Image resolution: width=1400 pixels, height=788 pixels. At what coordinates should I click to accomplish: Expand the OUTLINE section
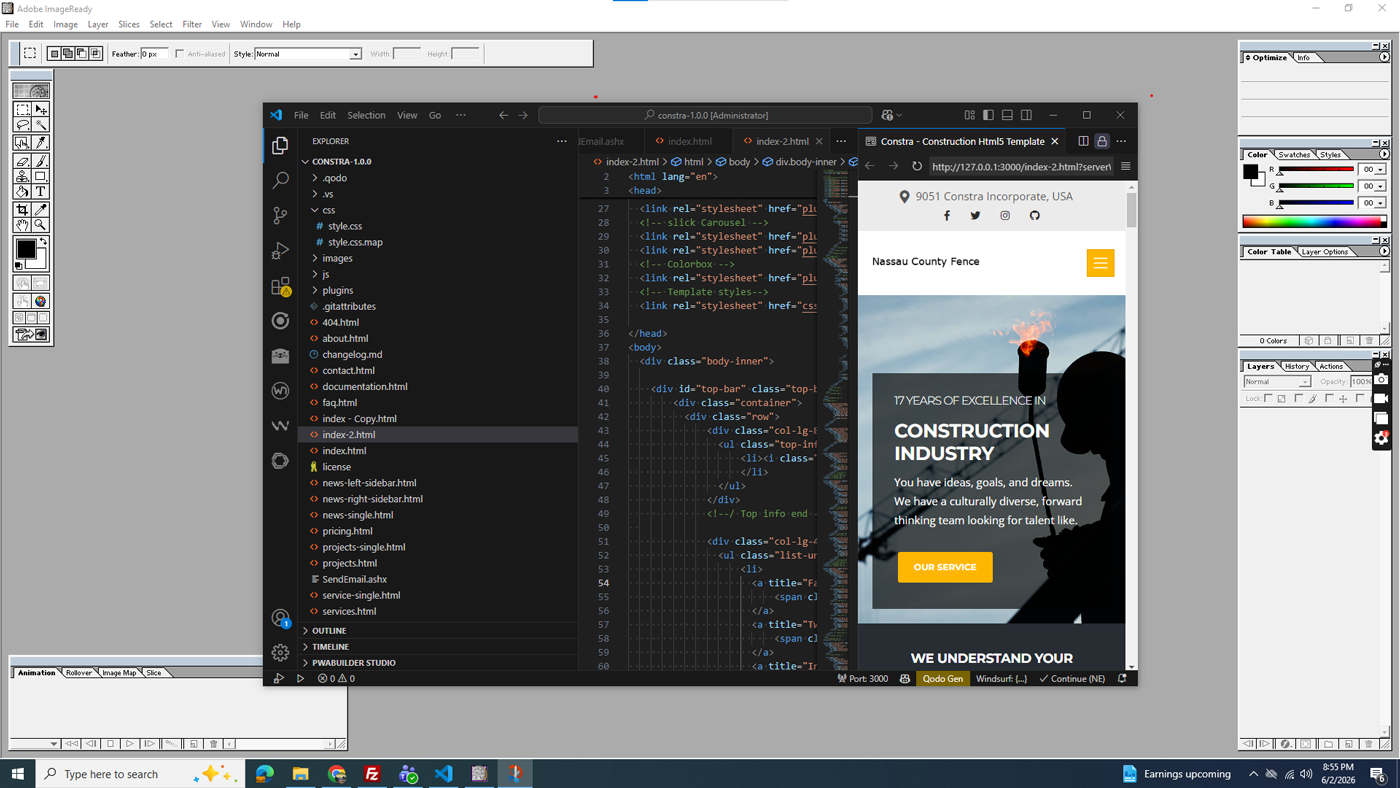[x=306, y=631]
